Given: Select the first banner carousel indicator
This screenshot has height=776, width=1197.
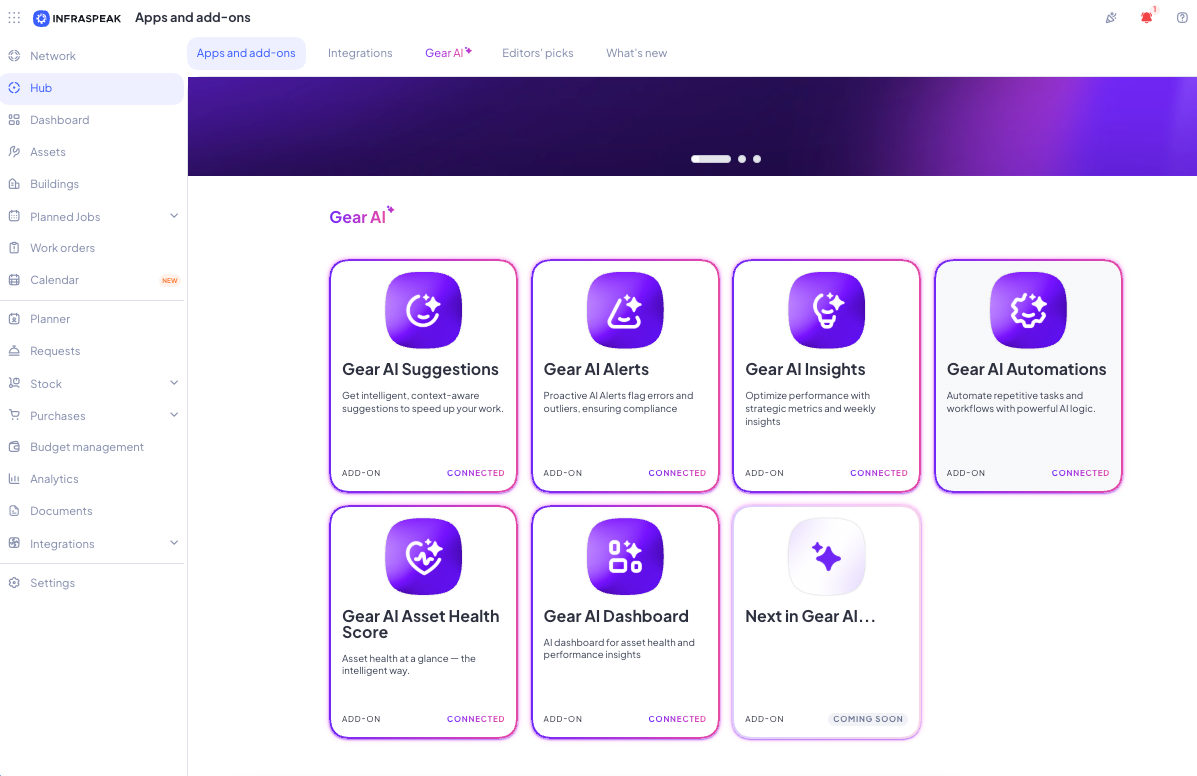Looking at the screenshot, I should [711, 159].
